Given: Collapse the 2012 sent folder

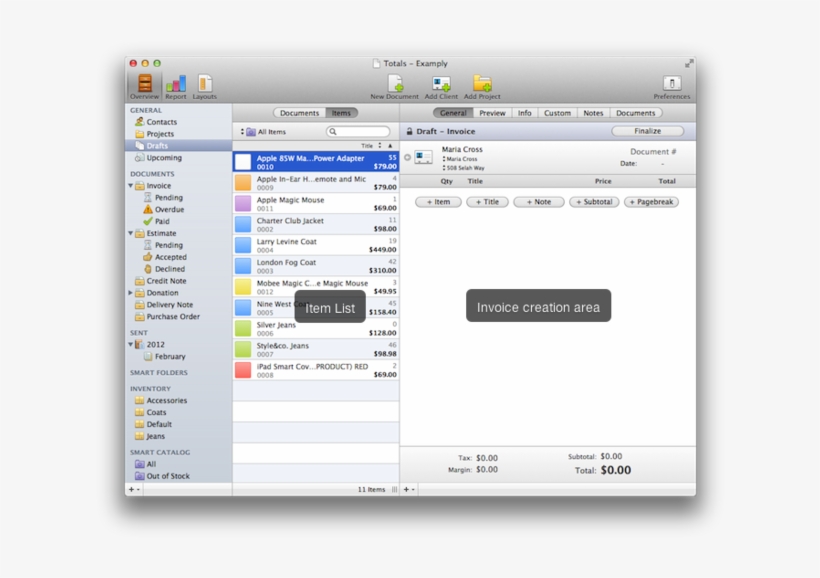Looking at the screenshot, I should coord(132,344).
